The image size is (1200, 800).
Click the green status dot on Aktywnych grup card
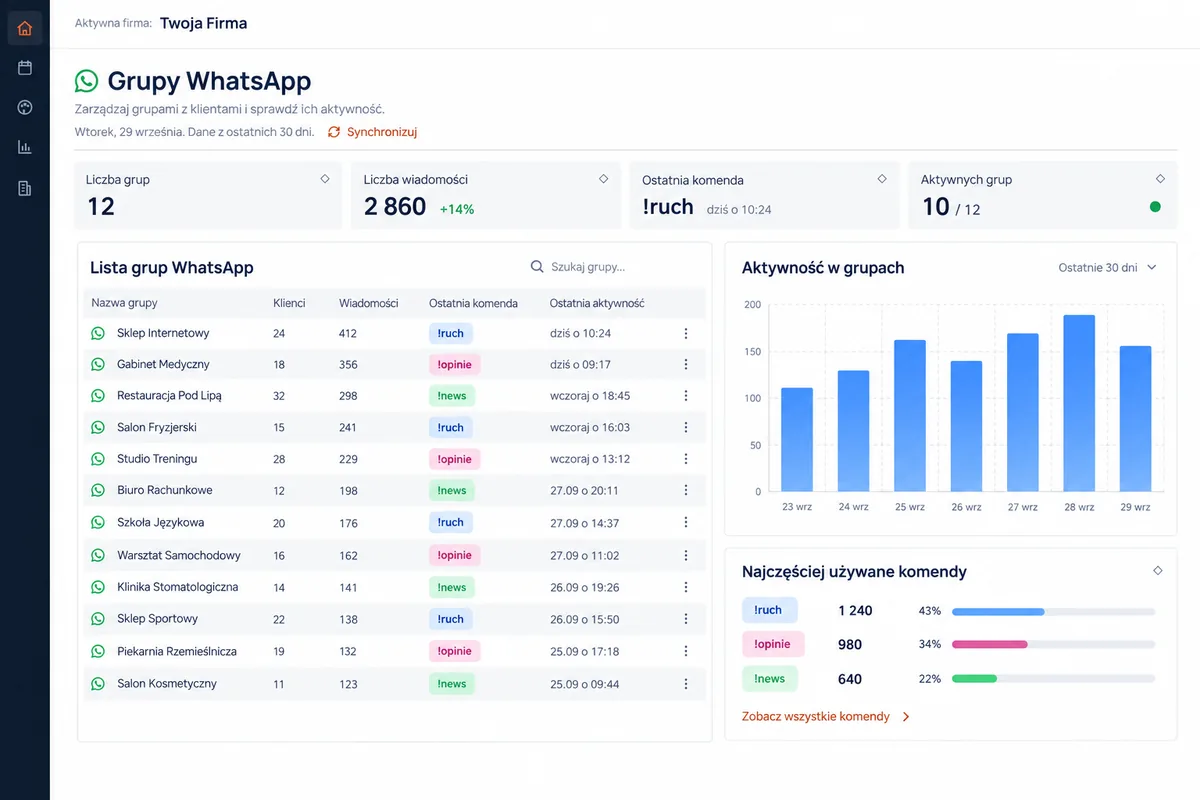1155,207
